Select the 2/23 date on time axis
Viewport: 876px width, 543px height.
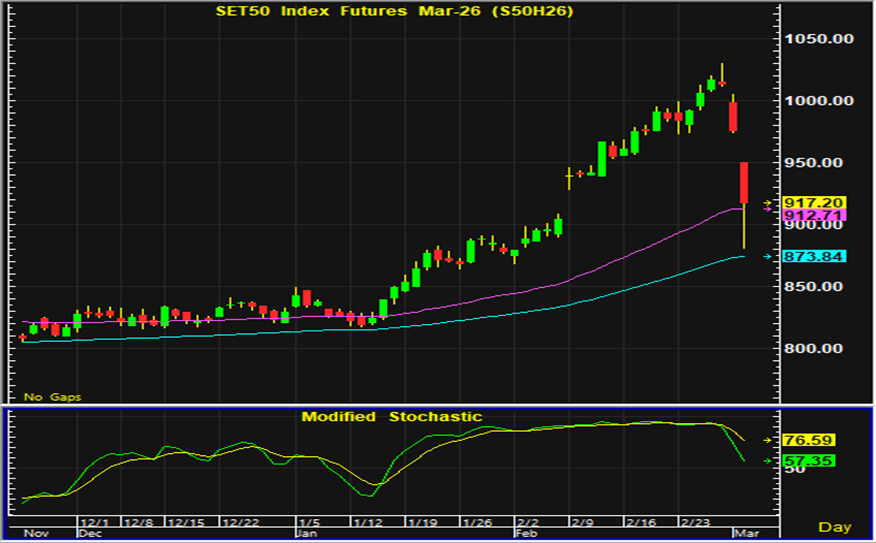click(695, 522)
